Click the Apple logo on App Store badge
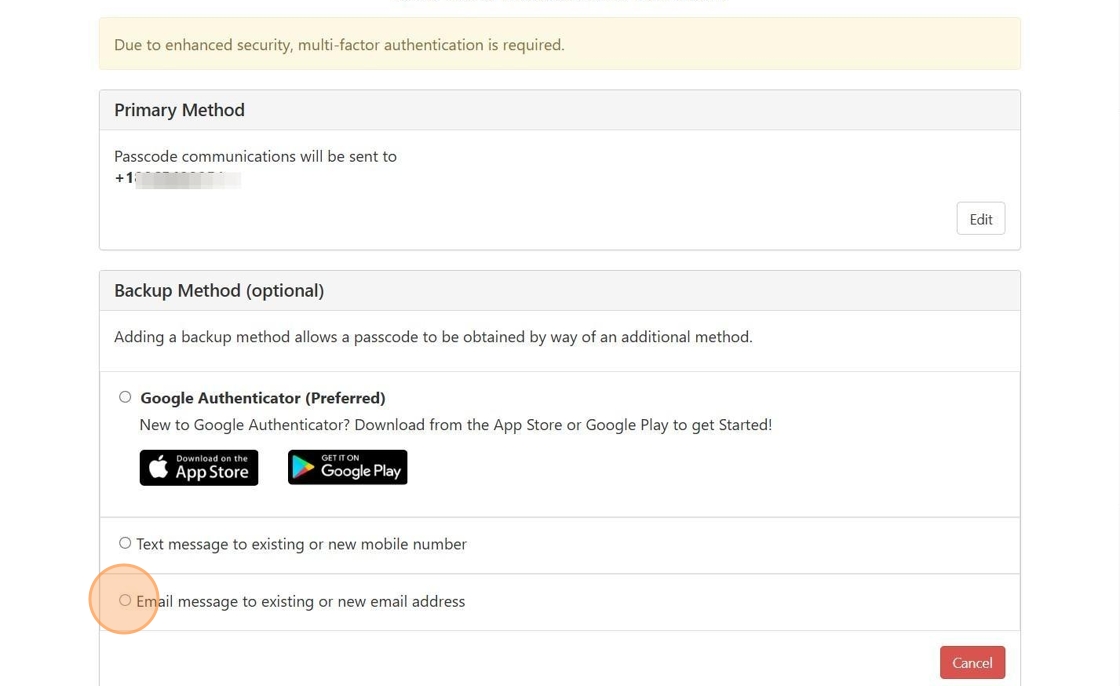 click(x=158, y=467)
